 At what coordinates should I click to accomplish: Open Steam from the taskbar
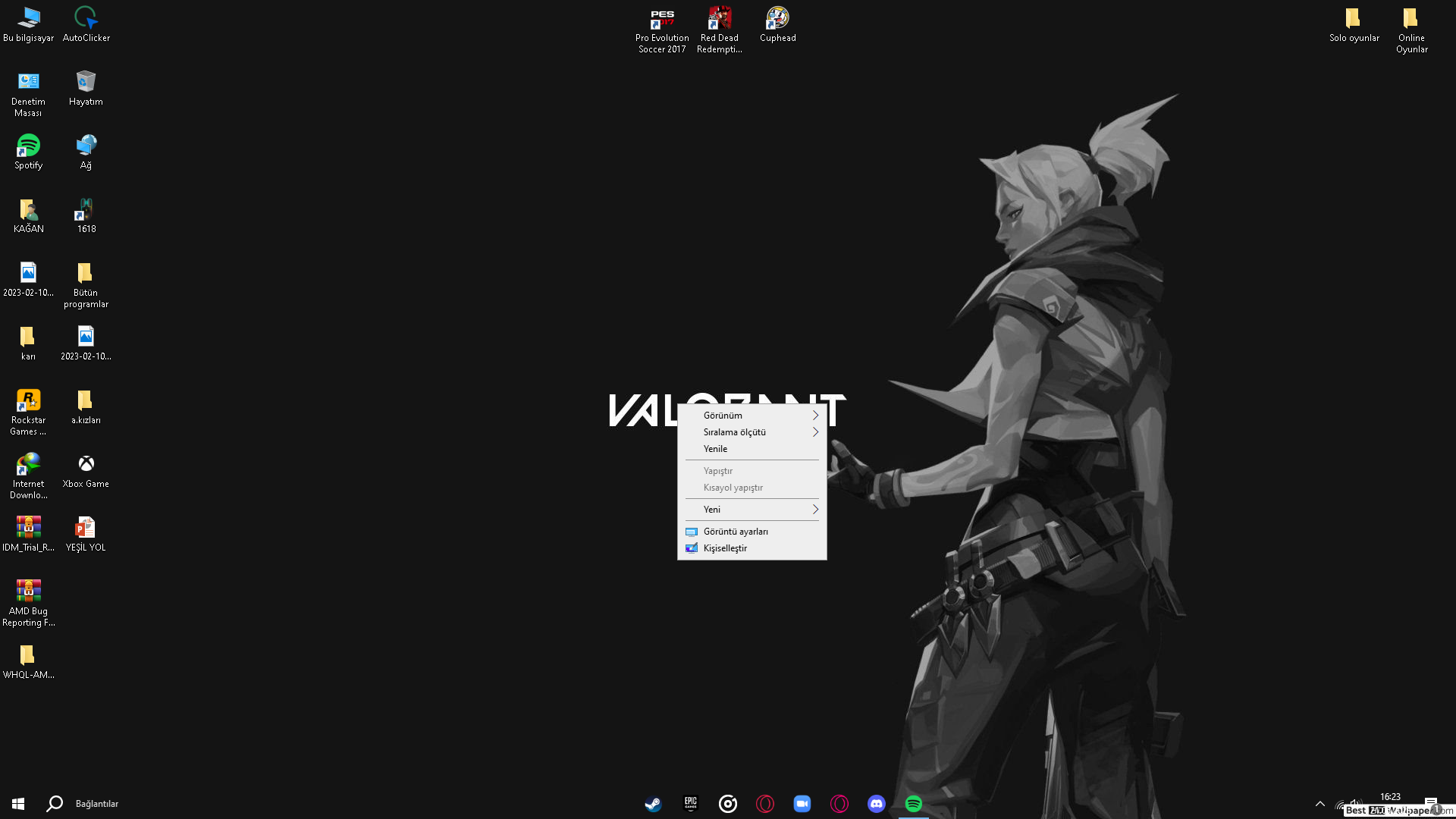click(x=652, y=804)
